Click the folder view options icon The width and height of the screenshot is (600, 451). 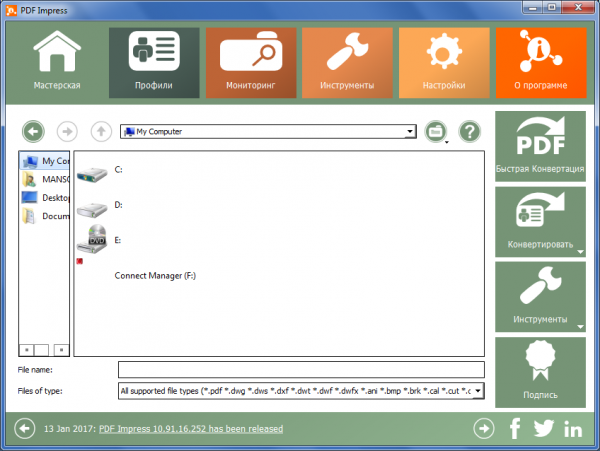click(435, 132)
